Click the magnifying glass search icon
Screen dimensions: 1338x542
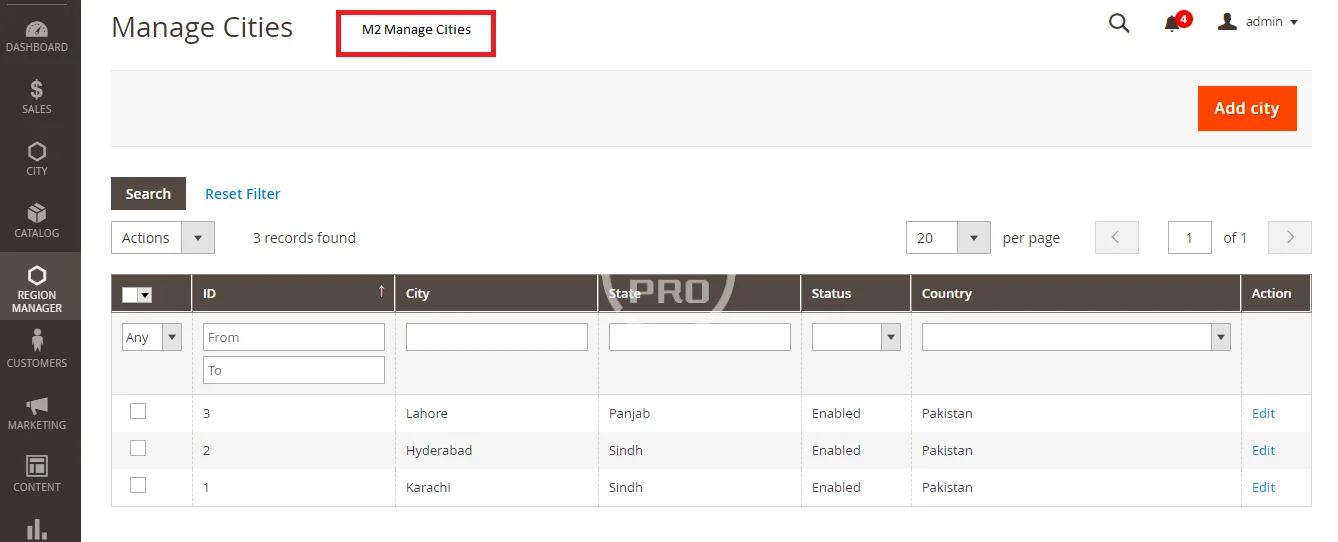(x=1119, y=23)
